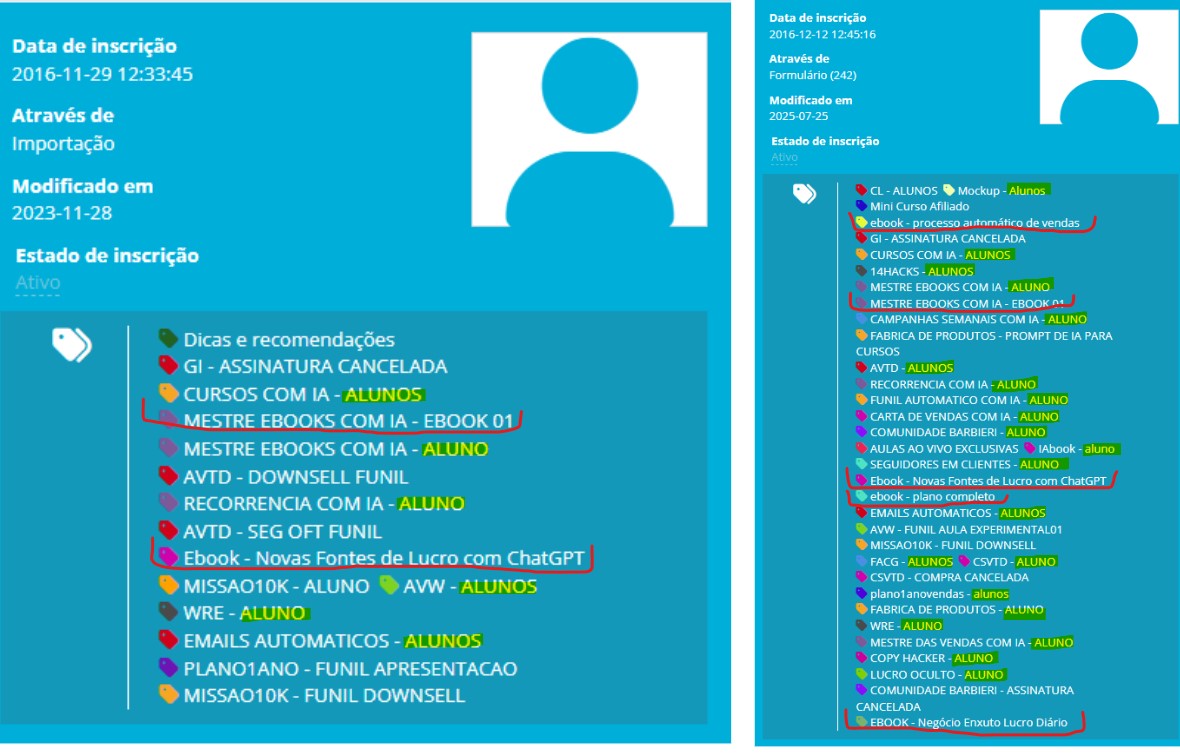Click green tag icon of EBOOK - Negócio Enxuto Lucro Diário
1180x756 pixels.
tap(862, 721)
